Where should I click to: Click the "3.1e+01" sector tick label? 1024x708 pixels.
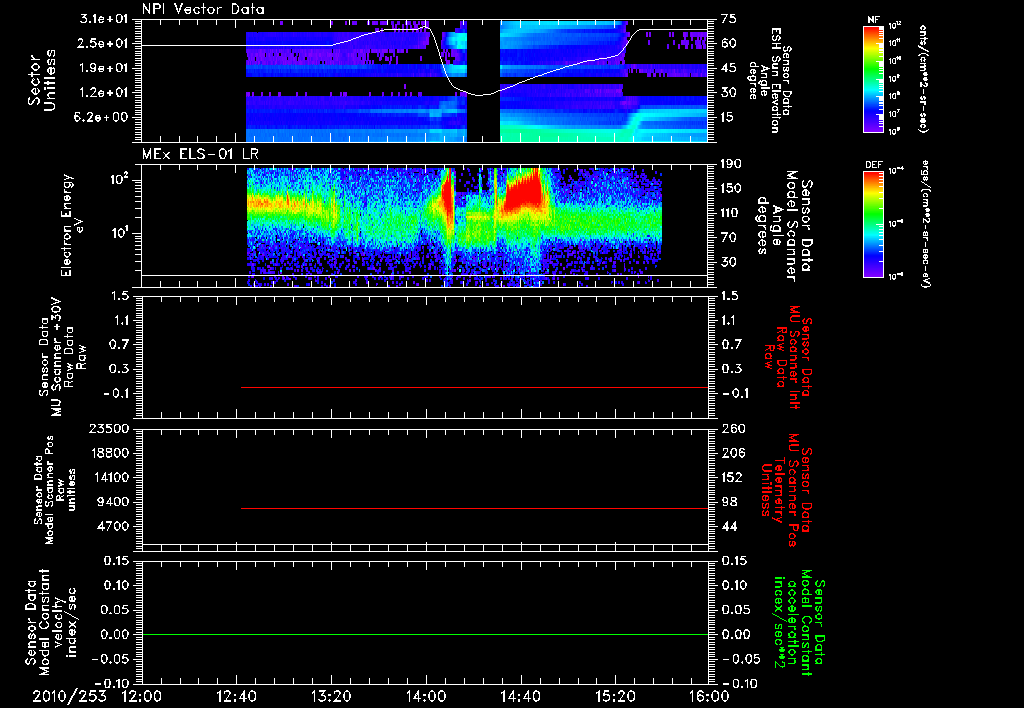click(x=104, y=19)
